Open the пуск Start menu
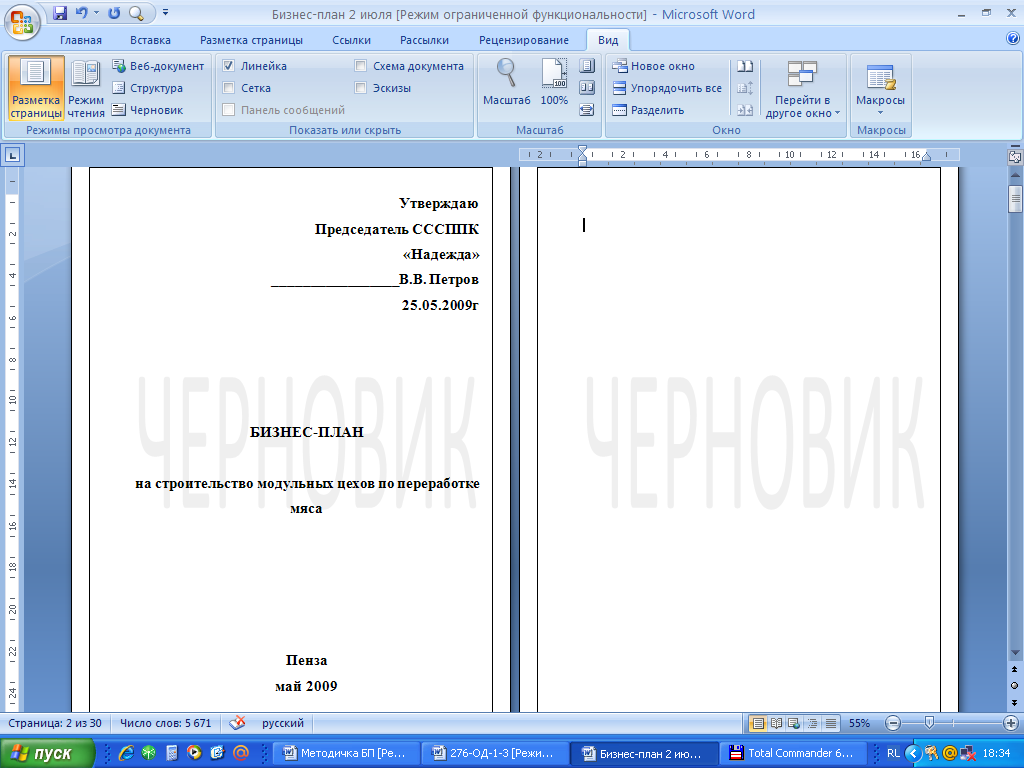The width and height of the screenshot is (1024, 768). tap(47, 753)
